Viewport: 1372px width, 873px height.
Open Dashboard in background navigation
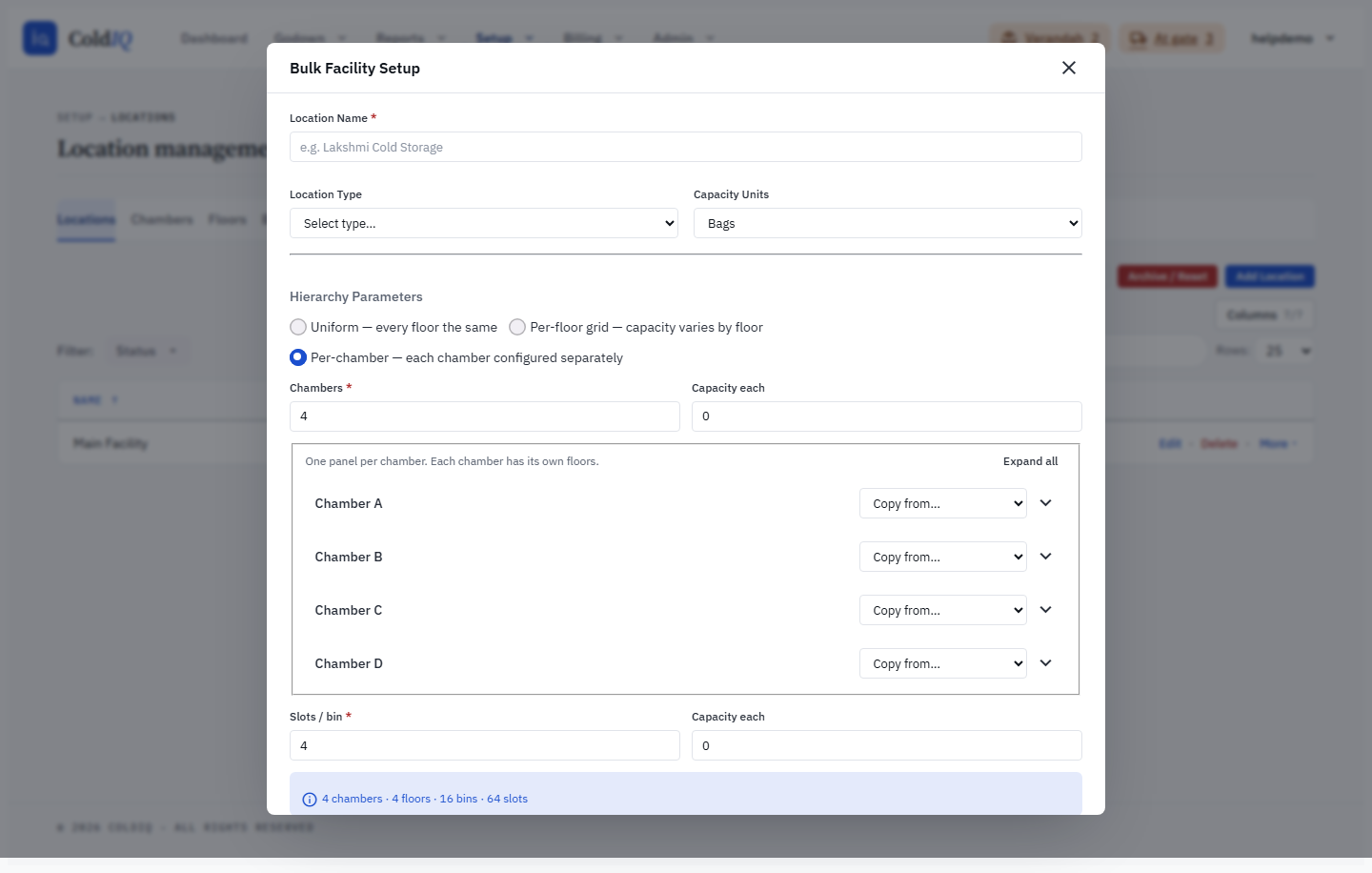214,38
